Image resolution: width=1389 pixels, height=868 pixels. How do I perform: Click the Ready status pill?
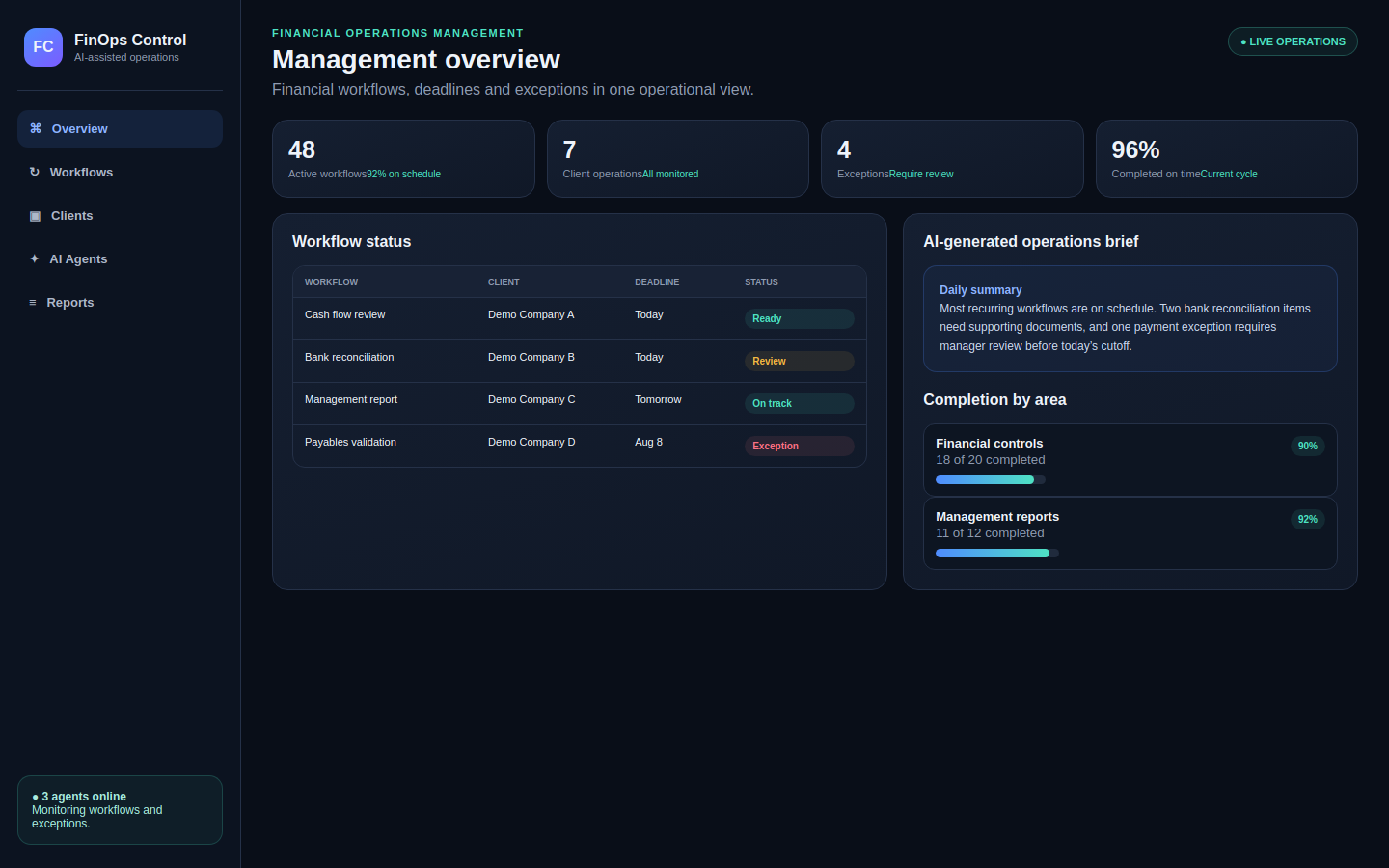coord(800,318)
